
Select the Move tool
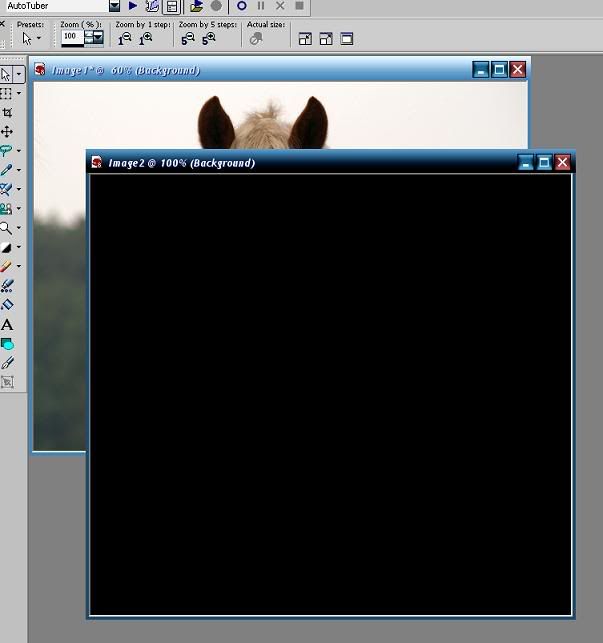[7, 132]
